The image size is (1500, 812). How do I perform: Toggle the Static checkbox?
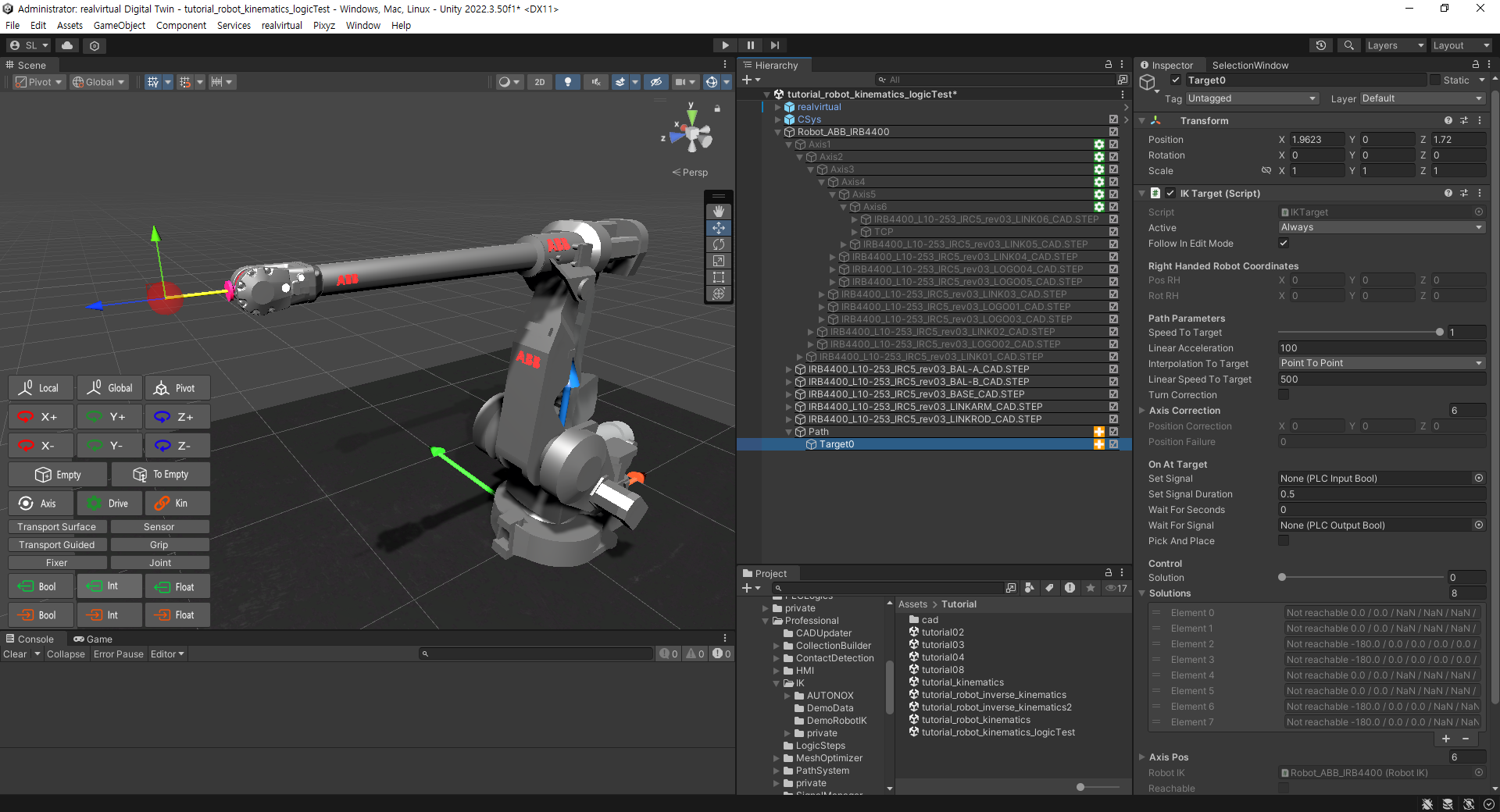[x=1435, y=80]
